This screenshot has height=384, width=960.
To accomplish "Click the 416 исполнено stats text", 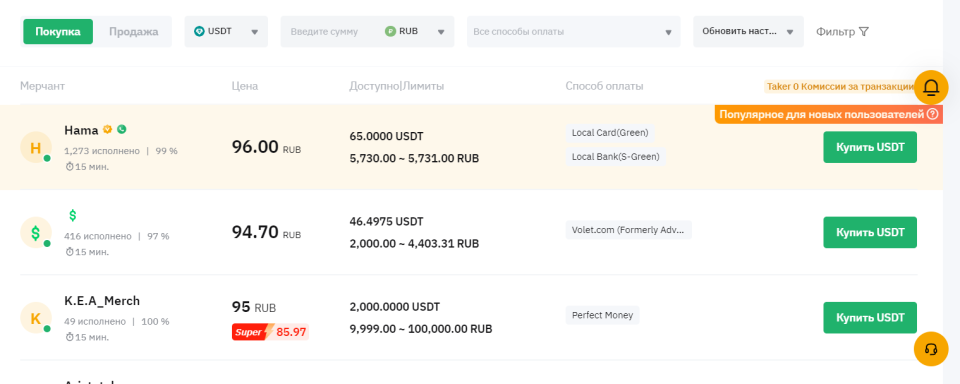I will pyautogui.click(x=98, y=236).
